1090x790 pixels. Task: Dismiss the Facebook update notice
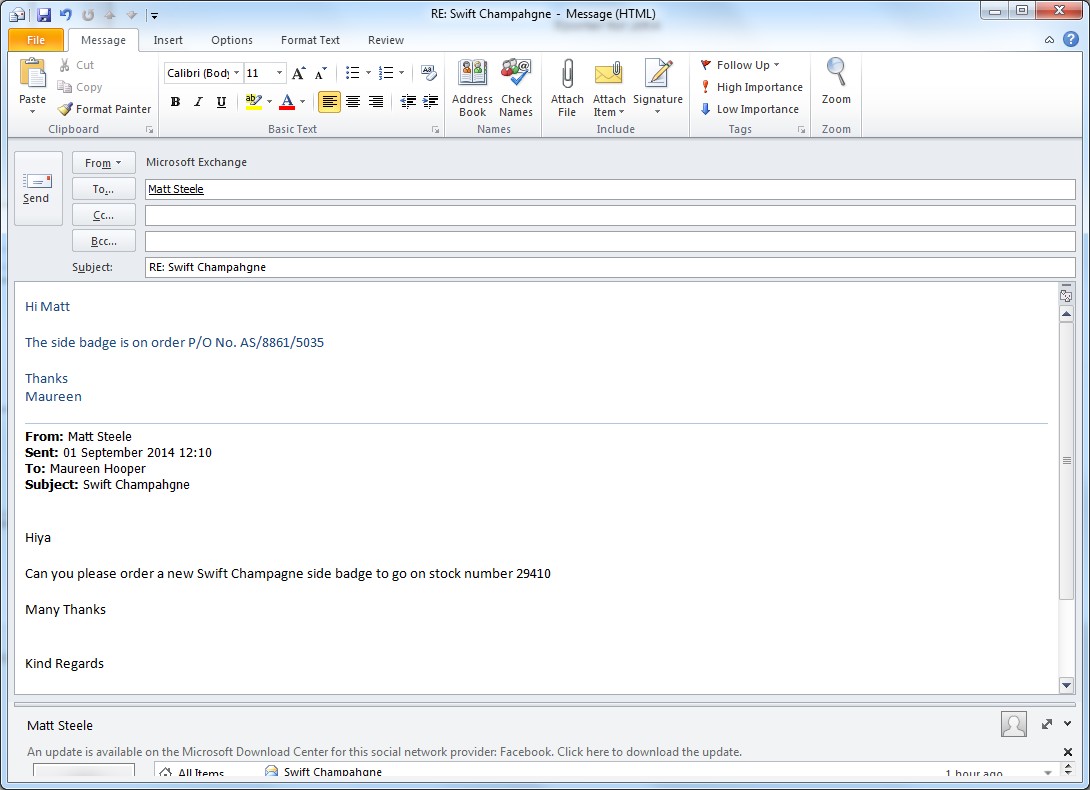click(1068, 752)
